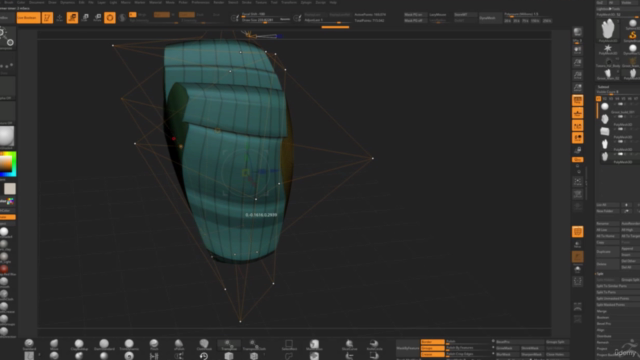Click the Xpose icon

pyautogui.click(x=578, y=282)
